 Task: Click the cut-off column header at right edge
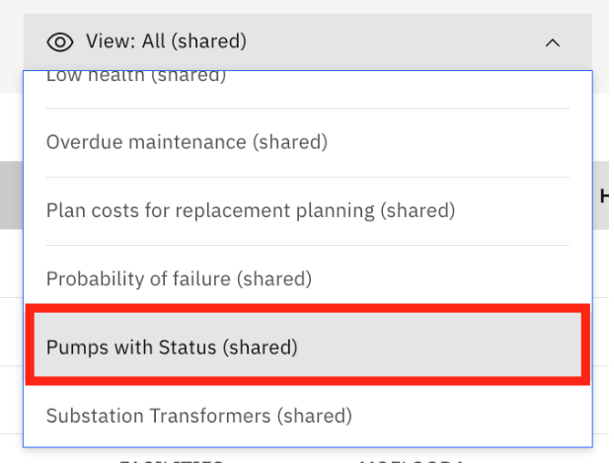click(x=604, y=195)
